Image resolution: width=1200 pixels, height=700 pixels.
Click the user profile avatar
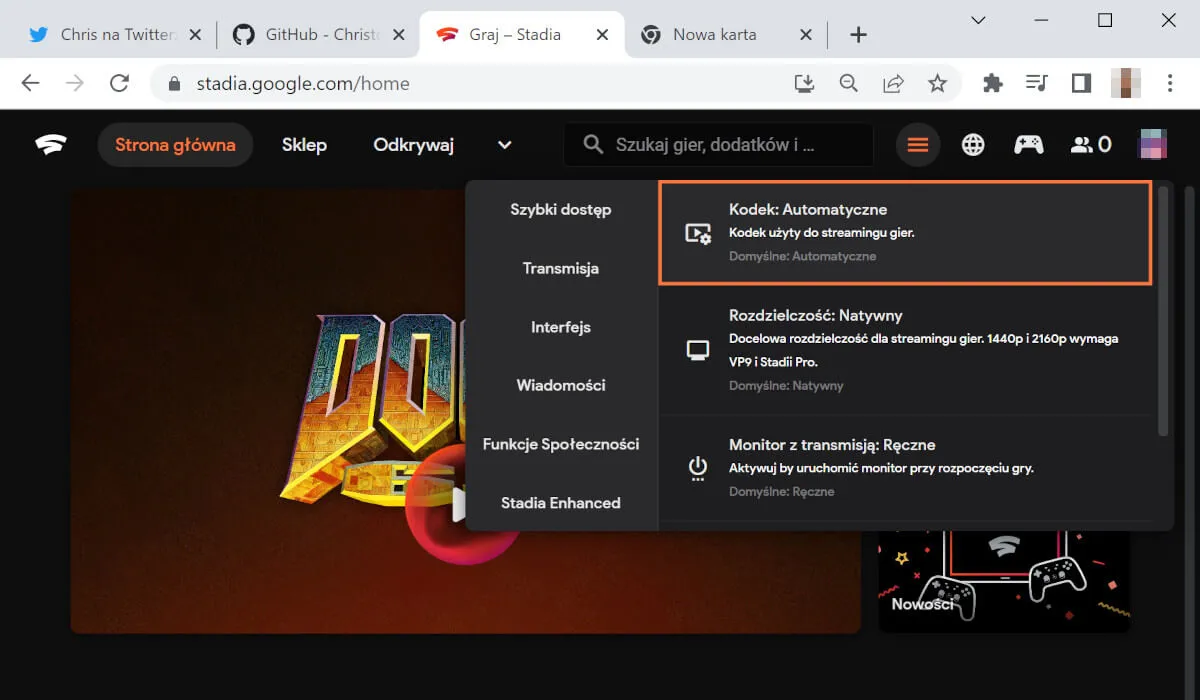tap(1153, 144)
